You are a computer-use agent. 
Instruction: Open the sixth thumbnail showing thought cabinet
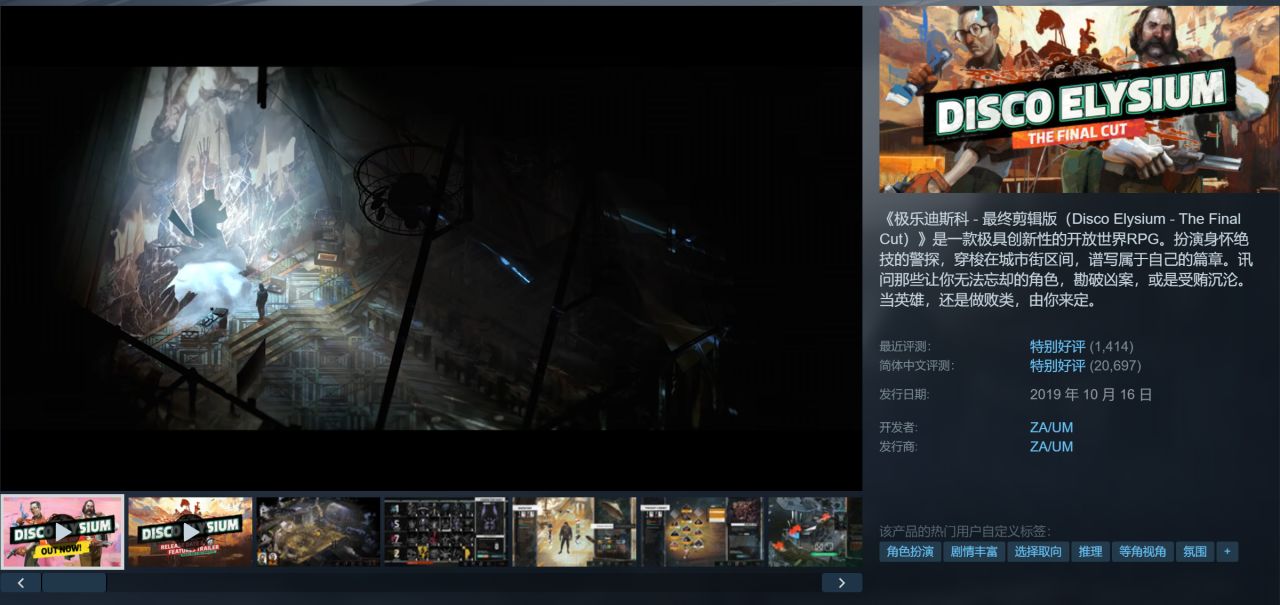[702, 532]
